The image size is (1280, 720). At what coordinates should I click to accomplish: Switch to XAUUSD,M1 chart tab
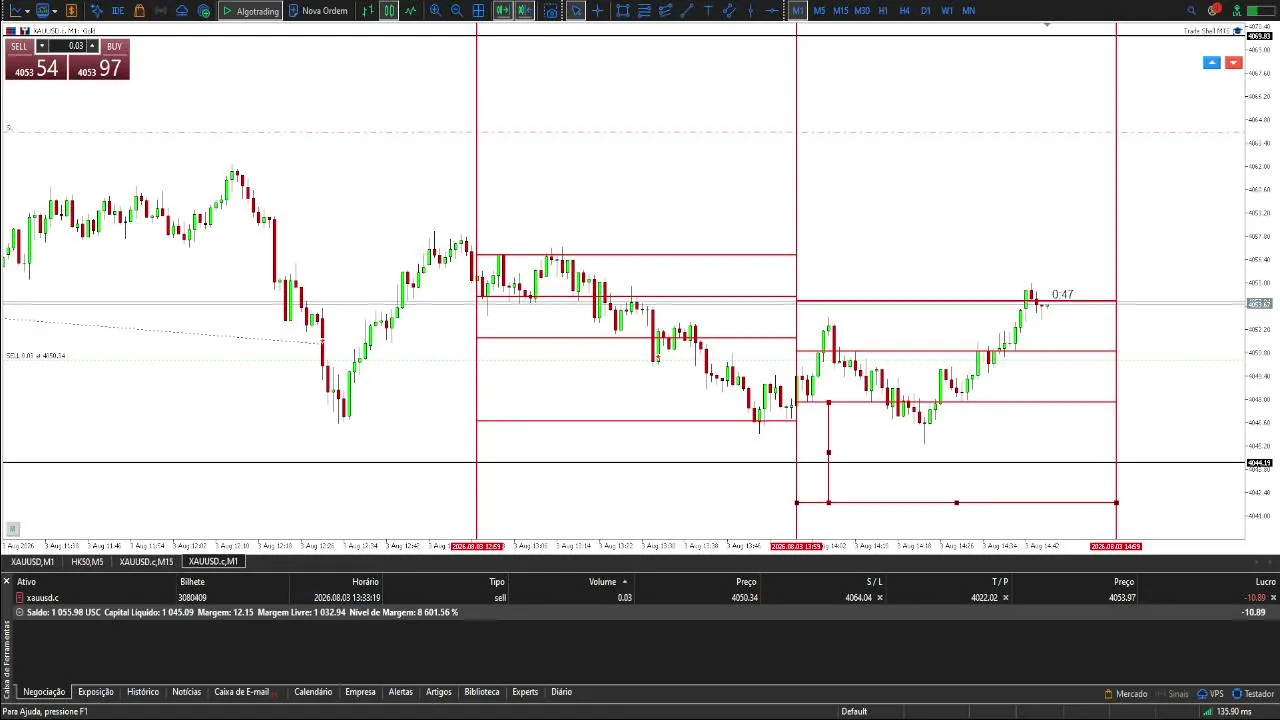(32, 562)
